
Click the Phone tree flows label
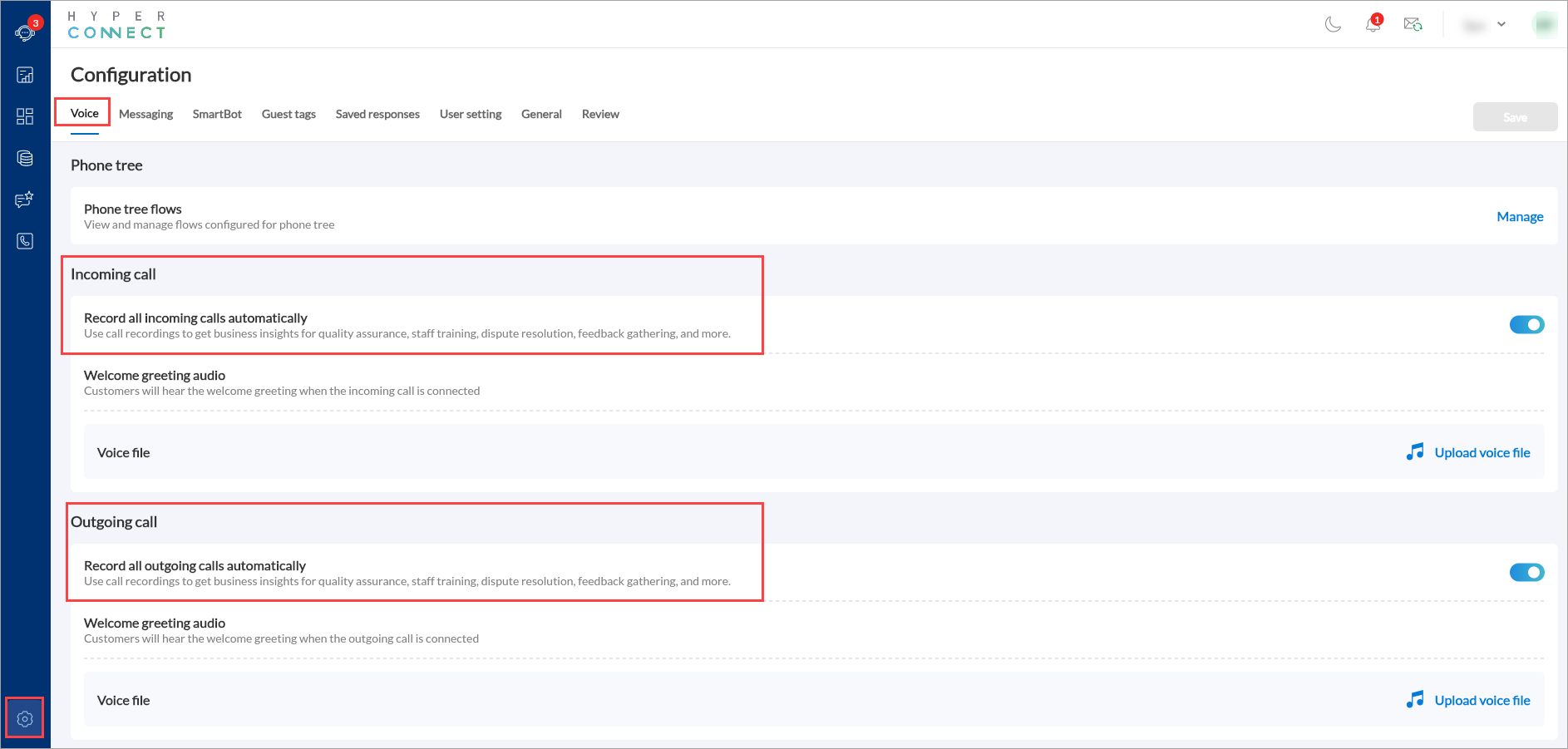coord(132,209)
